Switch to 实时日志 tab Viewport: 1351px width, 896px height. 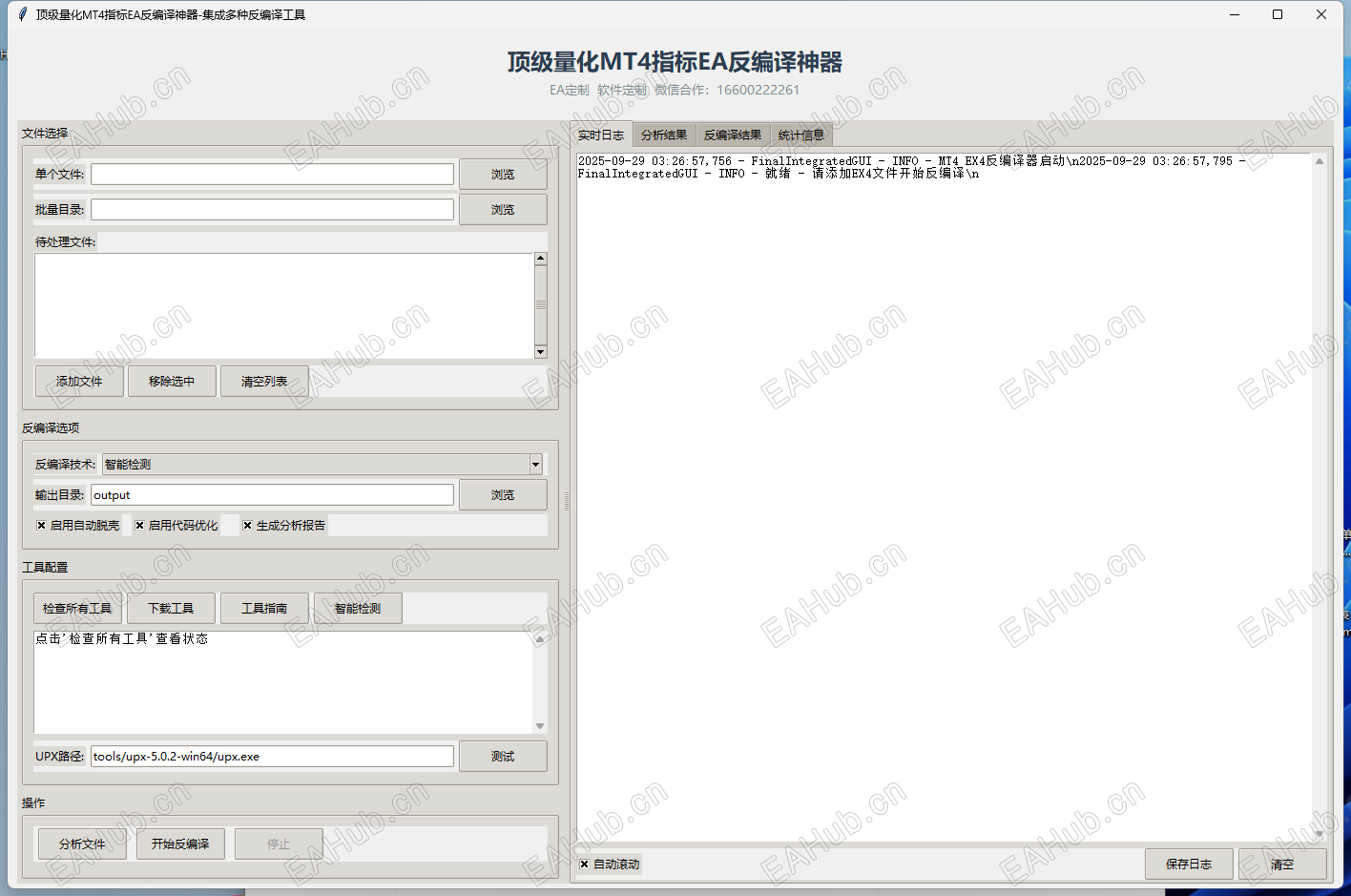click(x=601, y=135)
